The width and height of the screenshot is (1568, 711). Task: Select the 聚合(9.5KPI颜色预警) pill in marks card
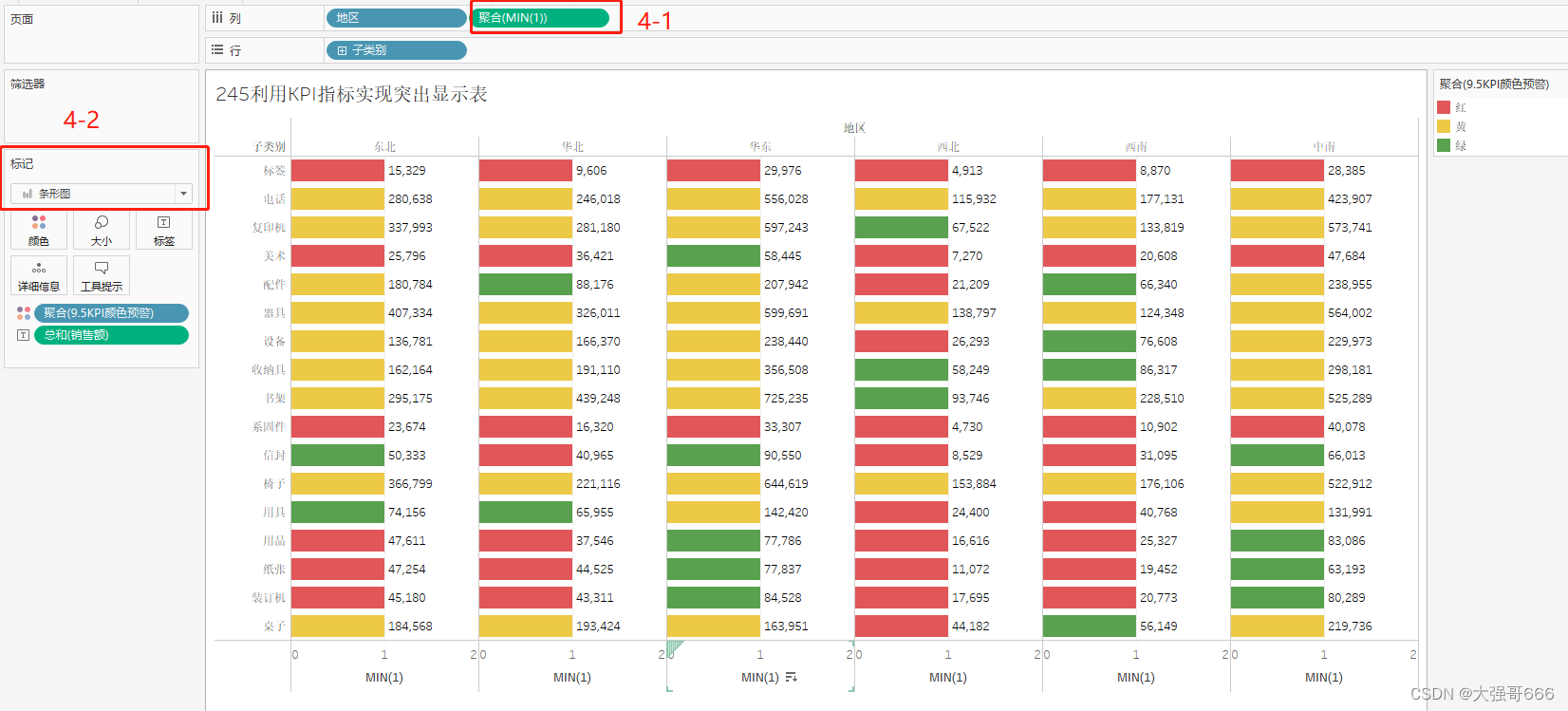pyautogui.click(x=111, y=312)
